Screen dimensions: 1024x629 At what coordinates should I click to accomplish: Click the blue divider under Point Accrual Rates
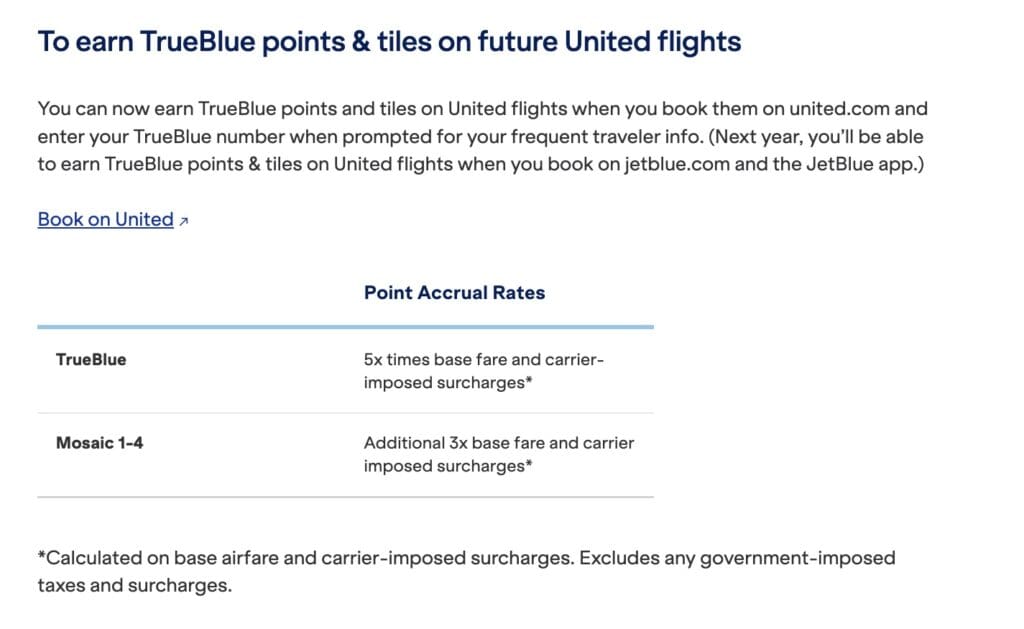pyautogui.click(x=345, y=326)
